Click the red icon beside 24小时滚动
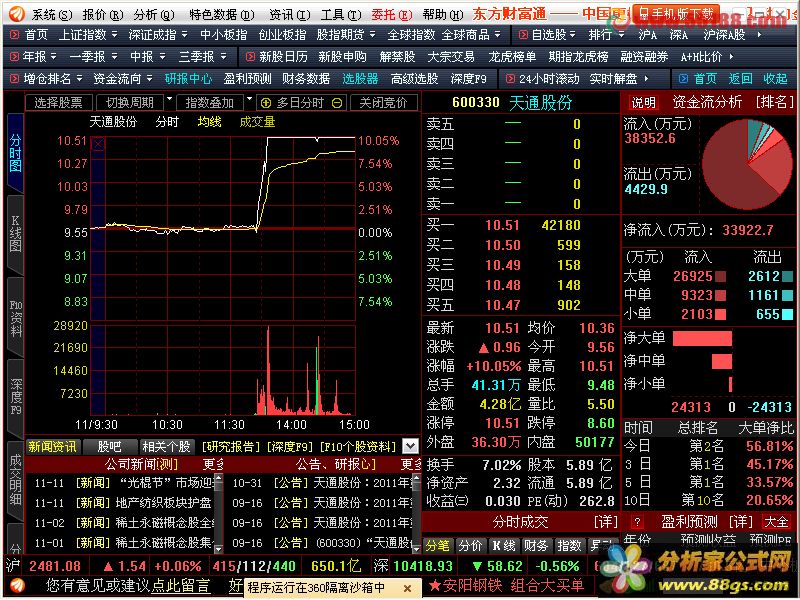Viewport: 800px width, 600px height. pyautogui.click(x=510, y=79)
